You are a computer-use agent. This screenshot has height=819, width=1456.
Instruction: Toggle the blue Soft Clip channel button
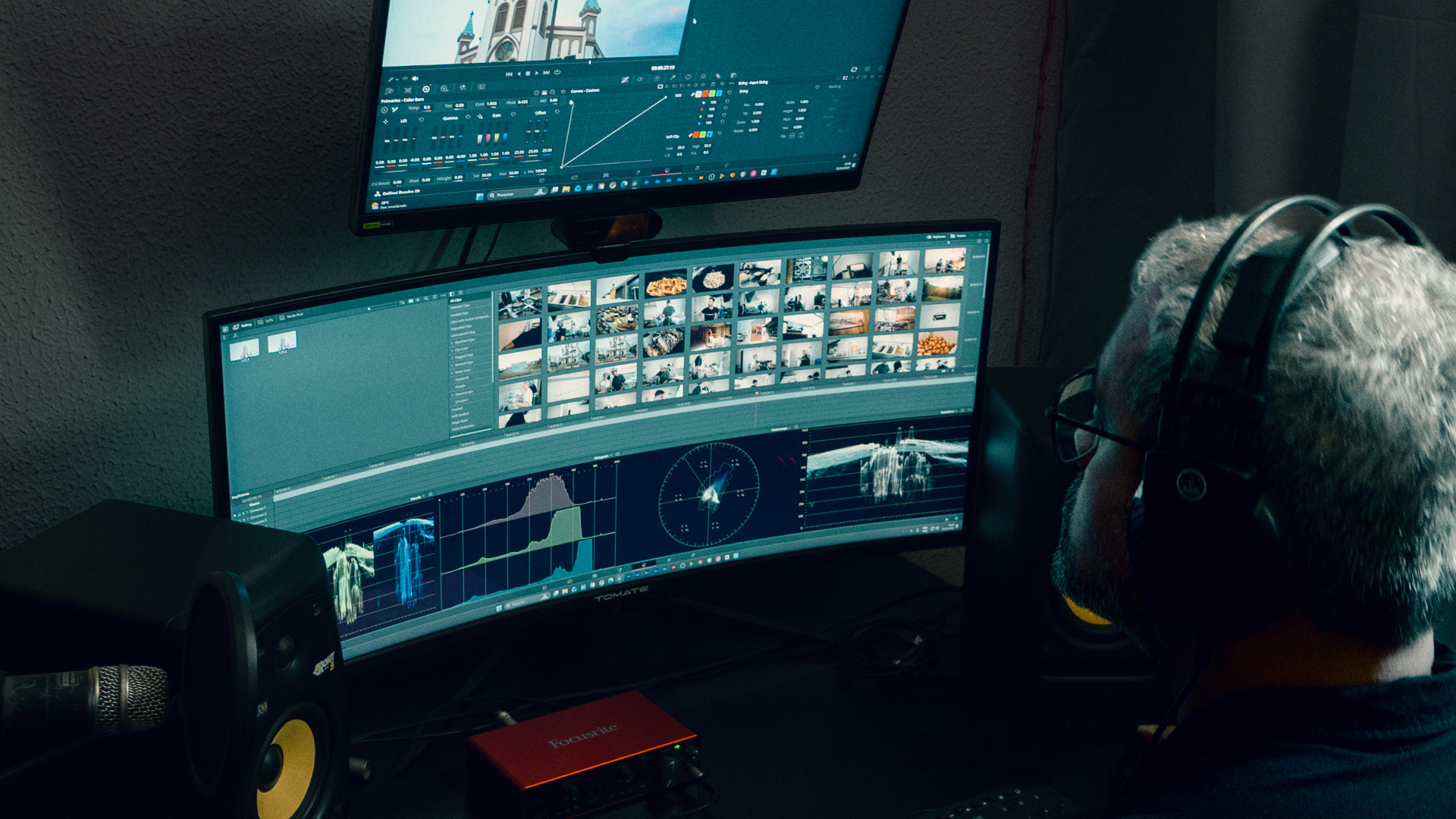coord(709,134)
